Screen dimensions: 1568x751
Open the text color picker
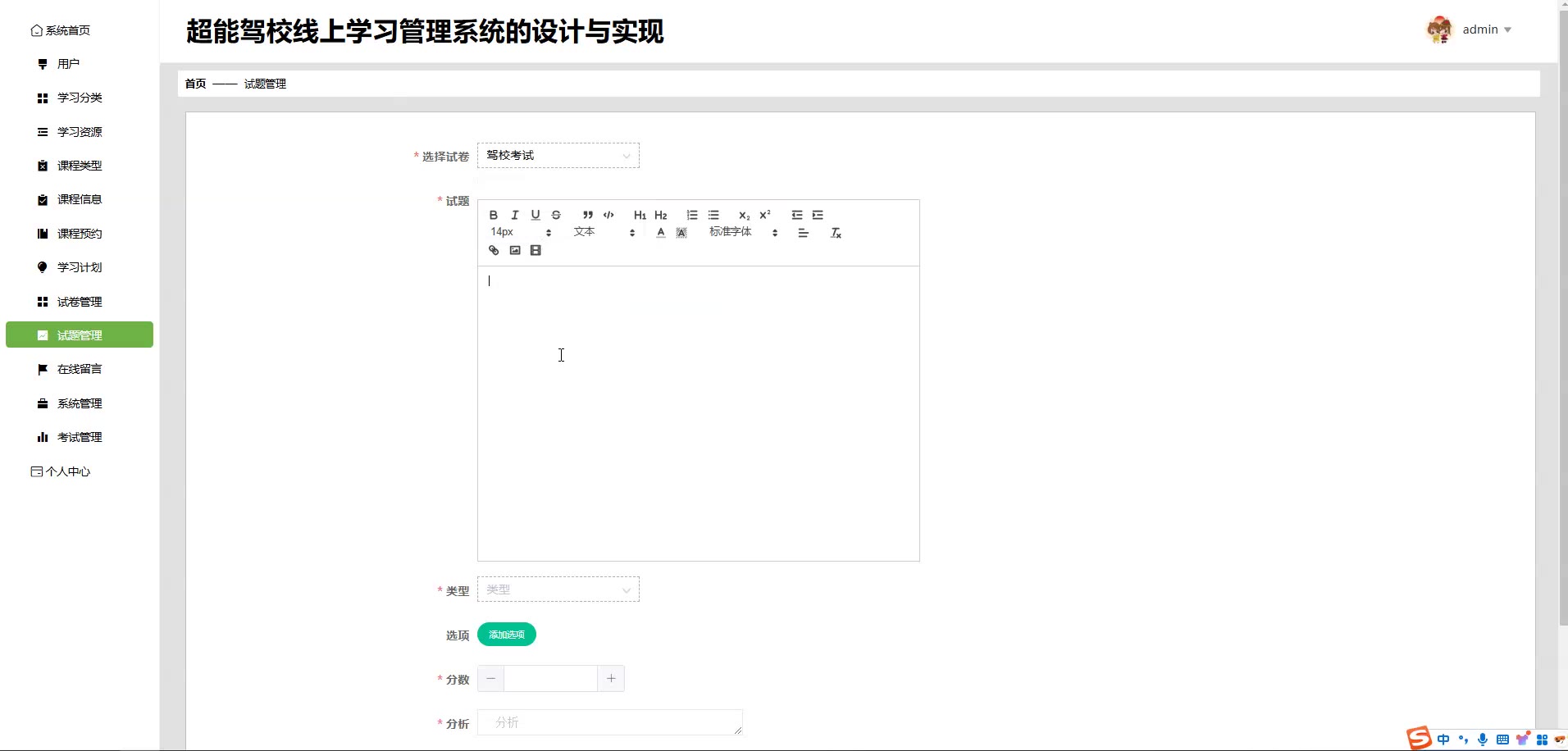point(661,233)
